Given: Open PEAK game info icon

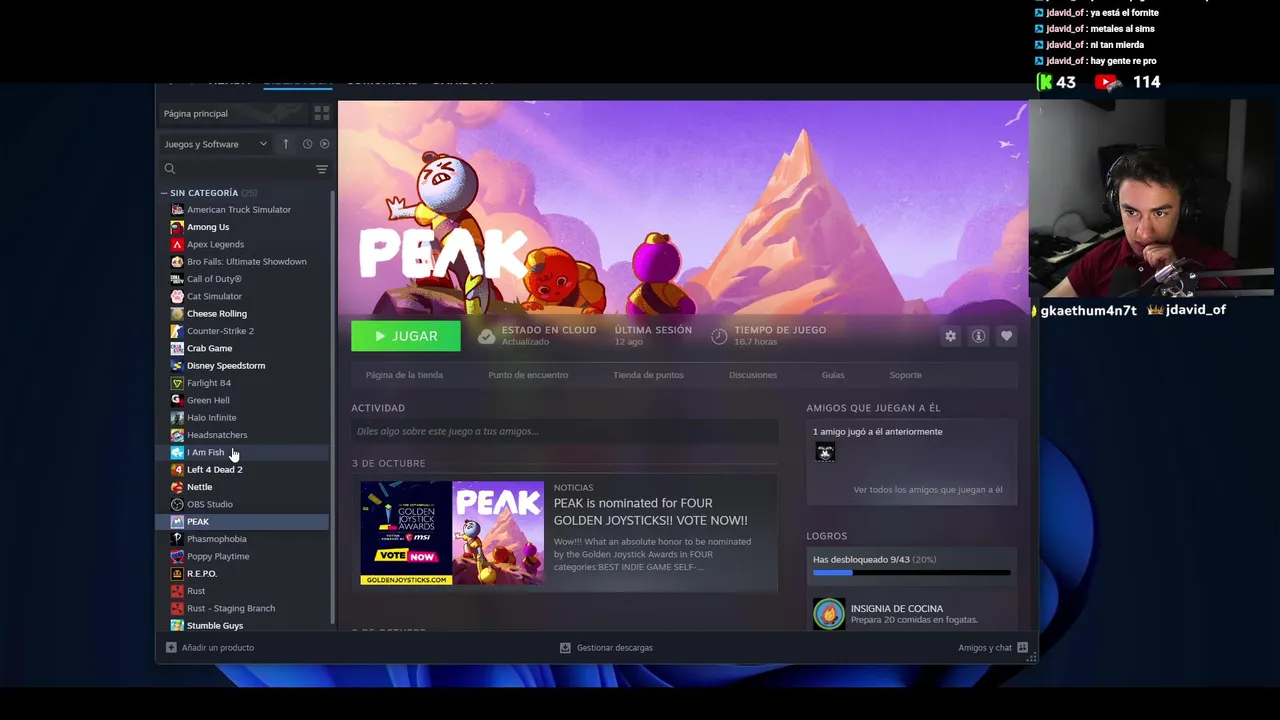Looking at the screenshot, I should 978,336.
